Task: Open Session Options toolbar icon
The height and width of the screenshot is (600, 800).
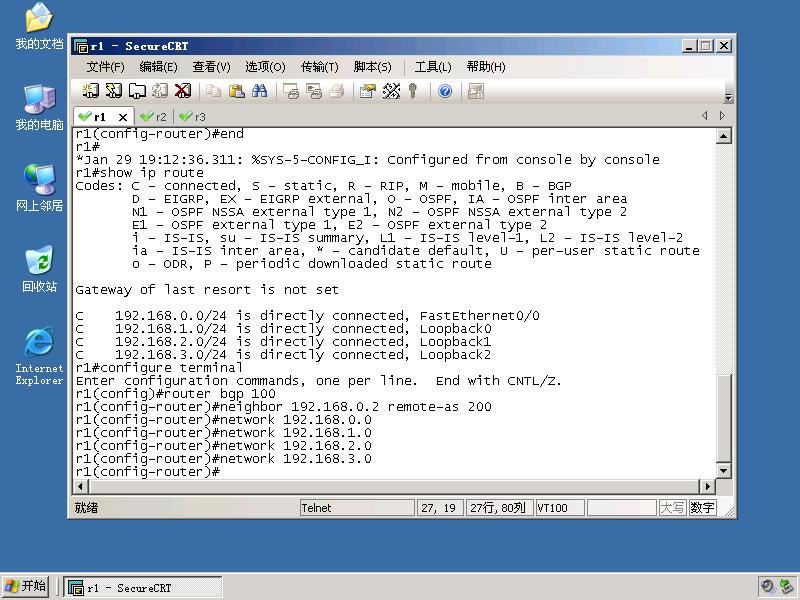Action: (367, 91)
